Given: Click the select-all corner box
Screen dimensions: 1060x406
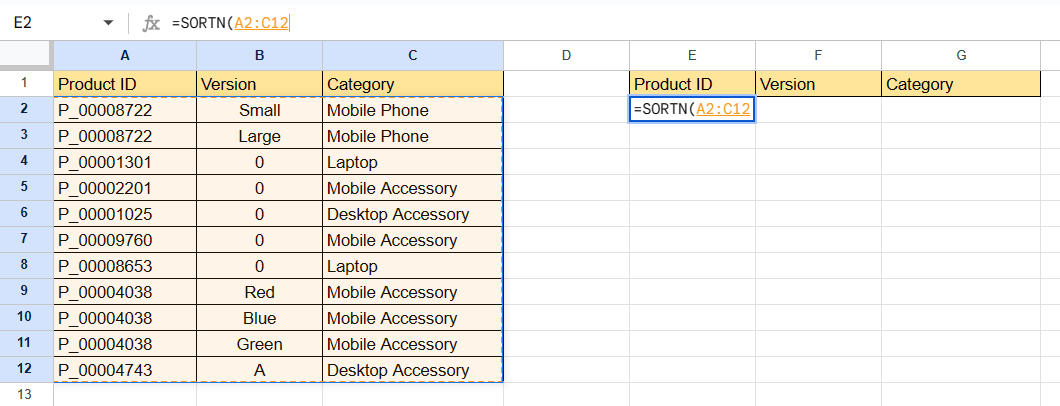Looking at the screenshot, I should click(x=26, y=56).
